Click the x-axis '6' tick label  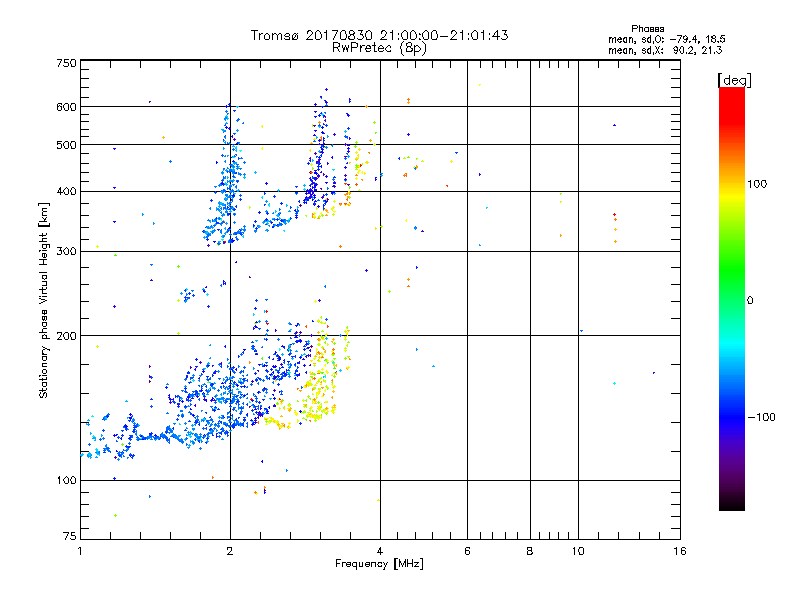pyautogui.click(x=467, y=551)
